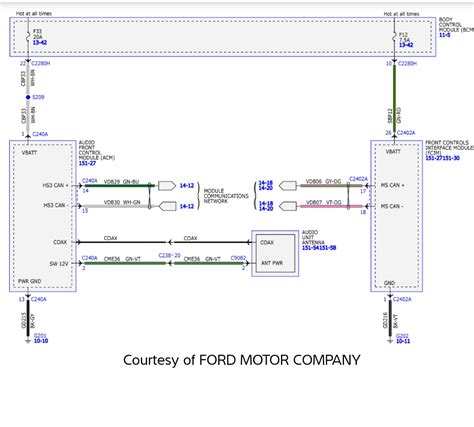Click the F33 fuse symbol
The width and height of the screenshot is (474, 427).
coord(28,36)
